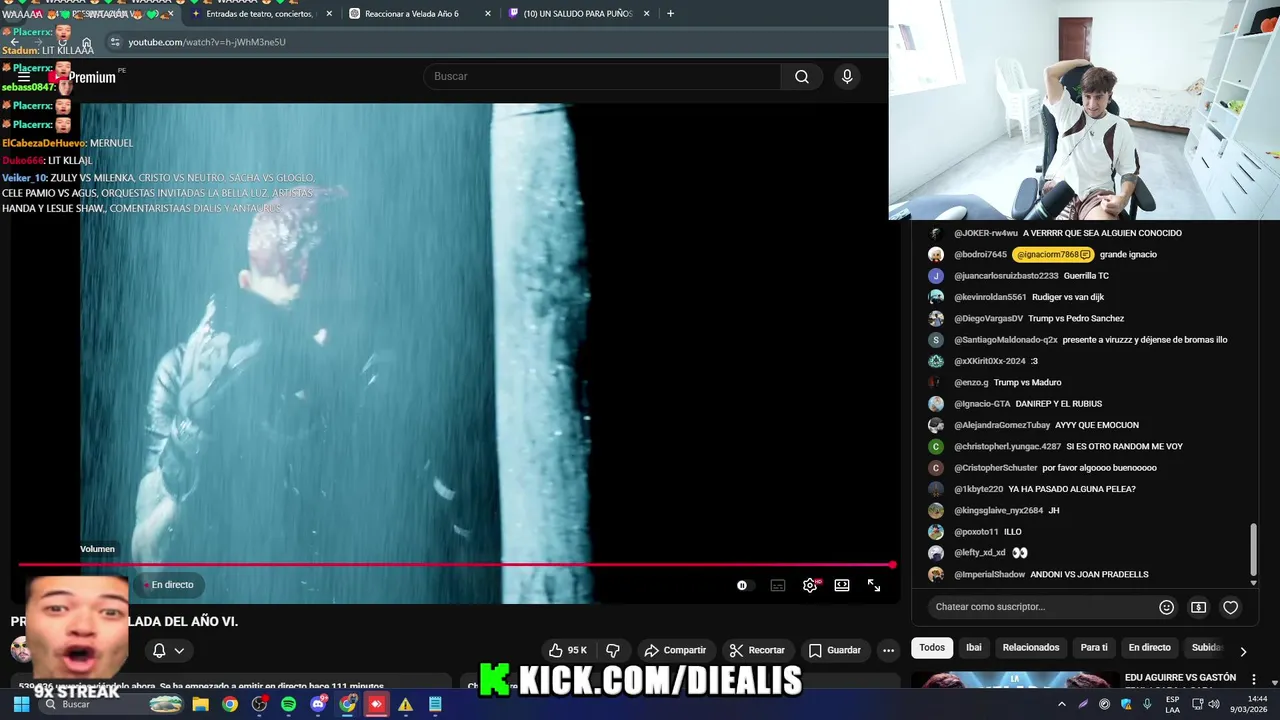Click the @JOKER-rw4wu chat username
Screen dimensions: 1280x720
point(985,233)
